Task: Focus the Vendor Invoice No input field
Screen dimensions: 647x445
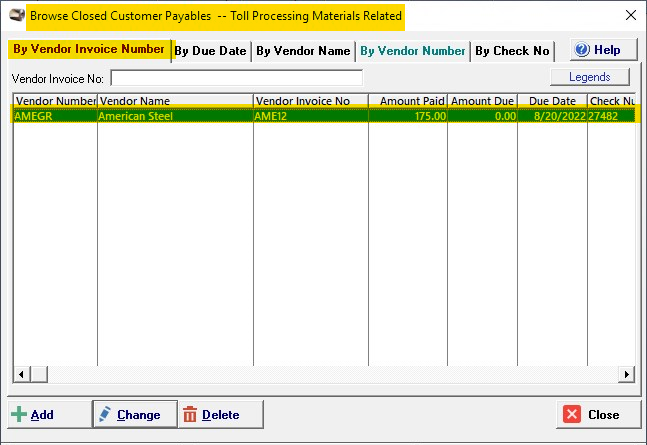Action: pos(236,78)
